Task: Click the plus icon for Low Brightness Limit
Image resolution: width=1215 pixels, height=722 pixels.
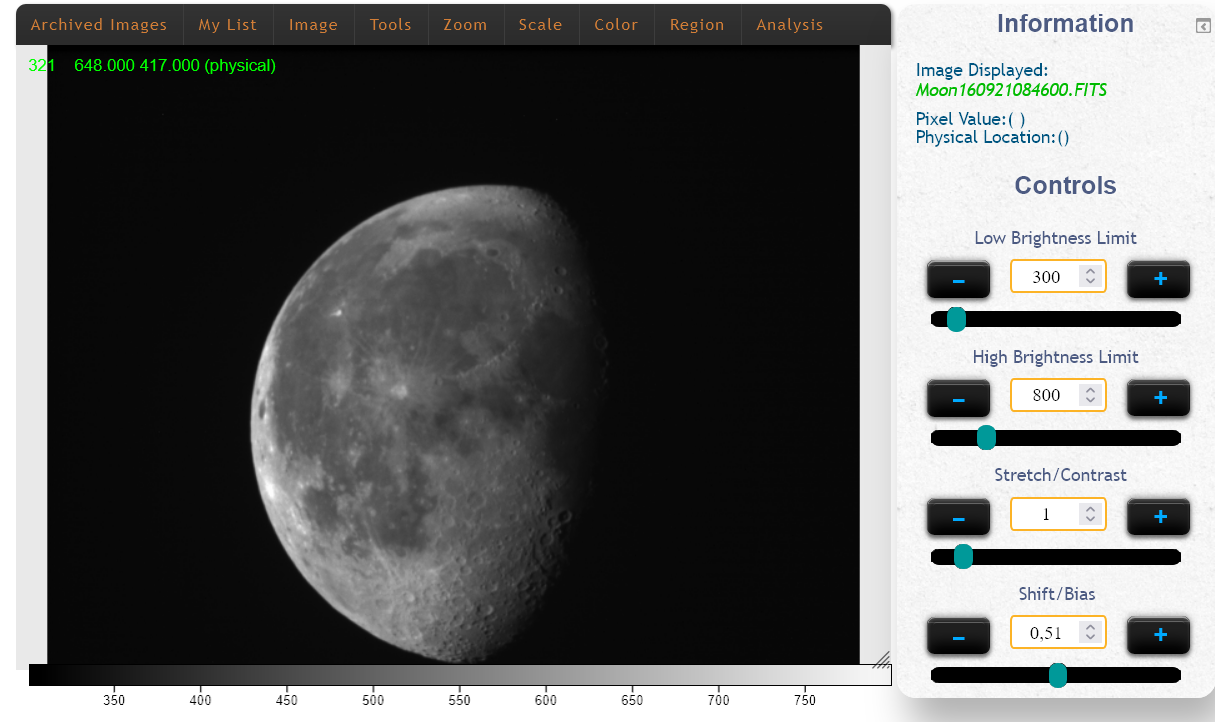Action: pyautogui.click(x=1158, y=279)
